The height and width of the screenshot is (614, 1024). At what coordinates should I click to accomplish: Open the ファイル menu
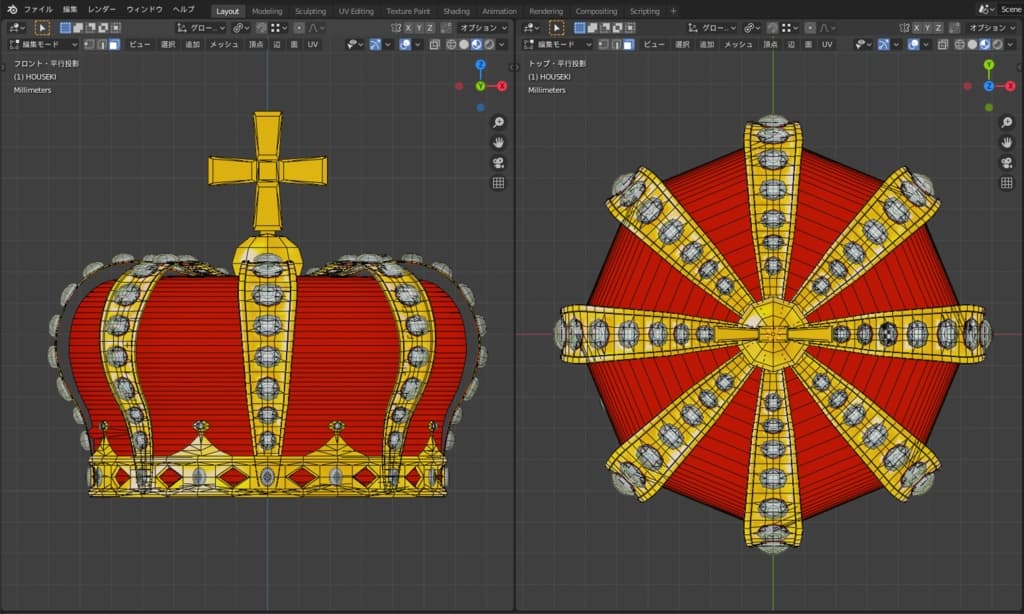pyautogui.click(x=38, y=9)
